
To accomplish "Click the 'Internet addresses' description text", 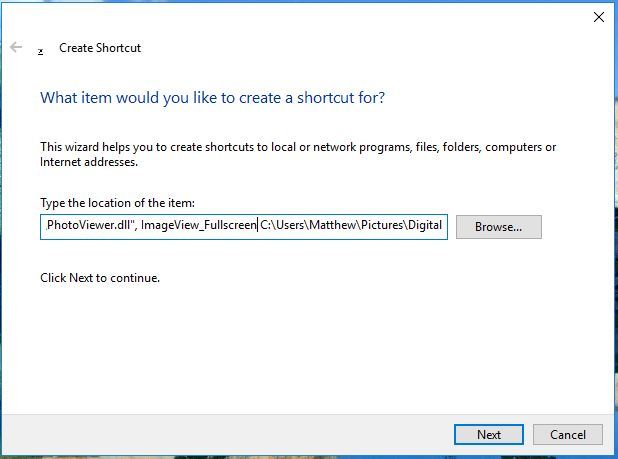I will click(89, 162).
